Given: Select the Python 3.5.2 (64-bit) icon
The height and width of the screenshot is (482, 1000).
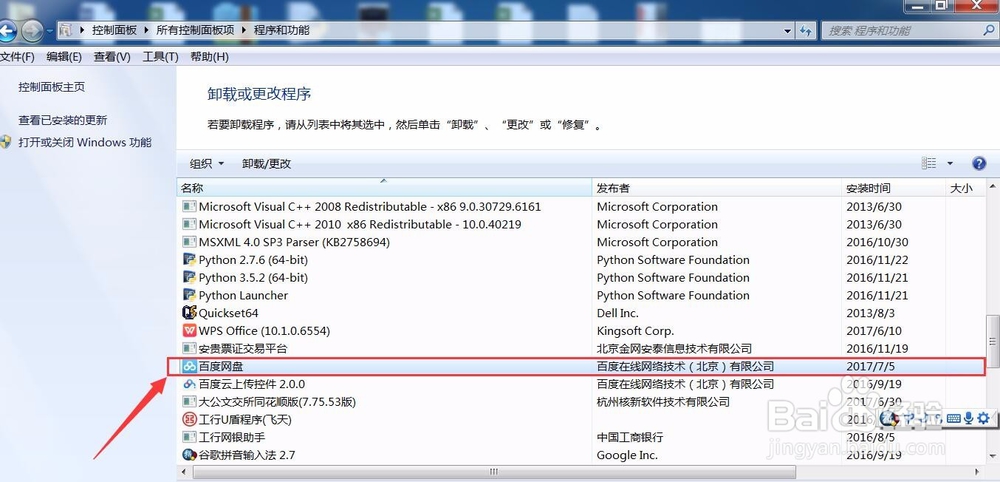Looking at the screenshot, I should (189, 277).
